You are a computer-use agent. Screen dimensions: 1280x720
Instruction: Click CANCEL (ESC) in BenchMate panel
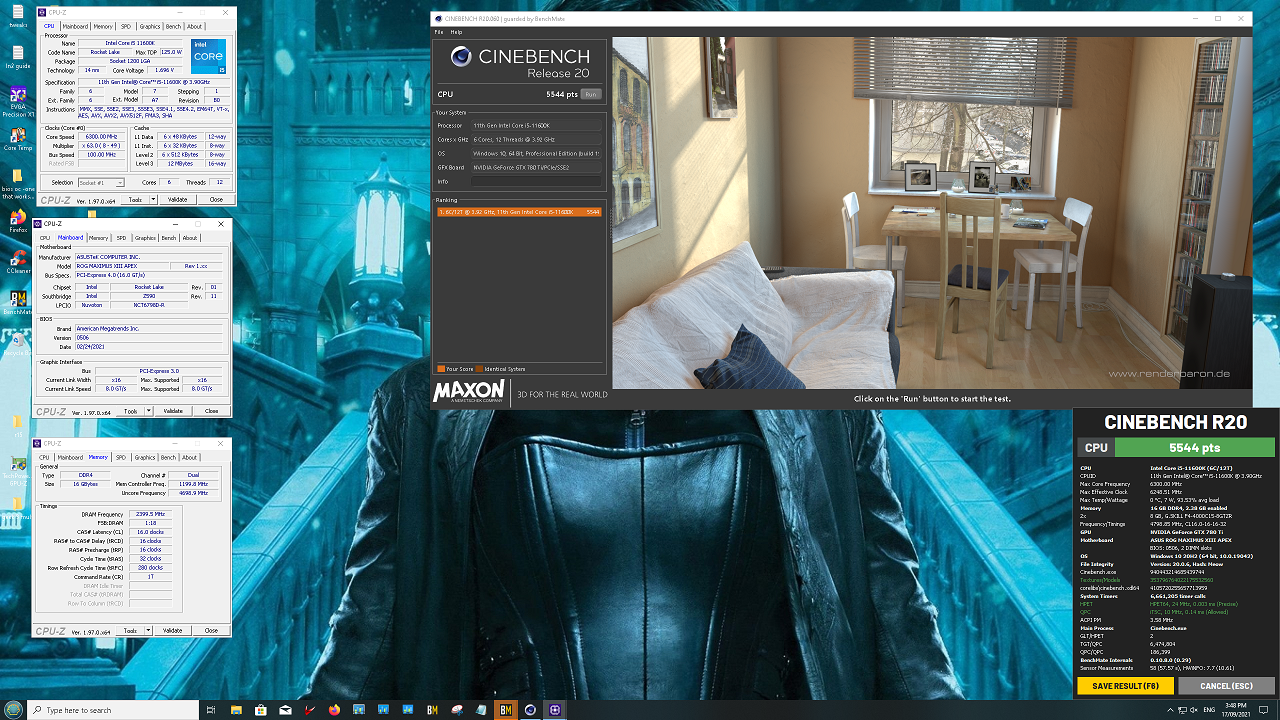pos(1227,686)
